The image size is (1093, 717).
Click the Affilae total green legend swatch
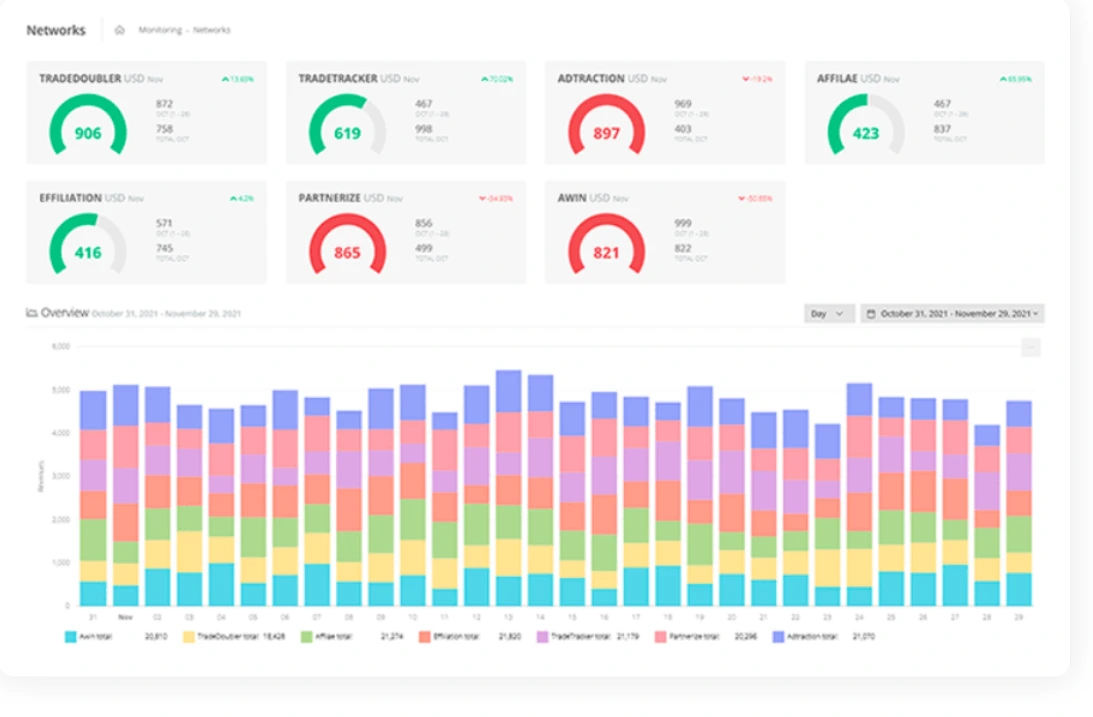[307, 636]
